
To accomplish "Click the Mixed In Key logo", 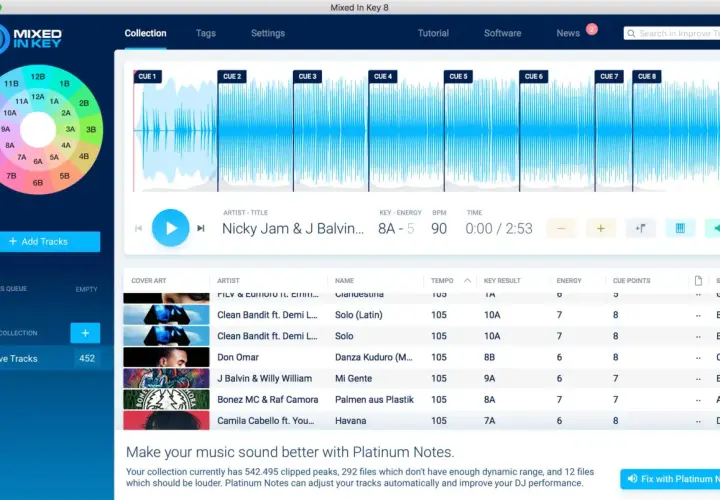I will tap(30, 39).
